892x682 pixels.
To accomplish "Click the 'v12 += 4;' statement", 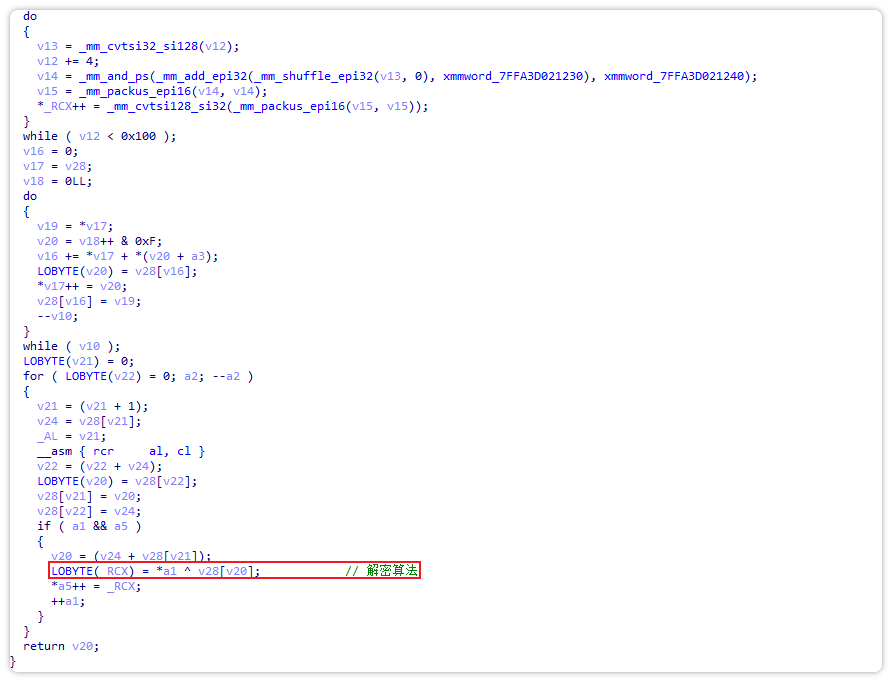I will 66,61.
